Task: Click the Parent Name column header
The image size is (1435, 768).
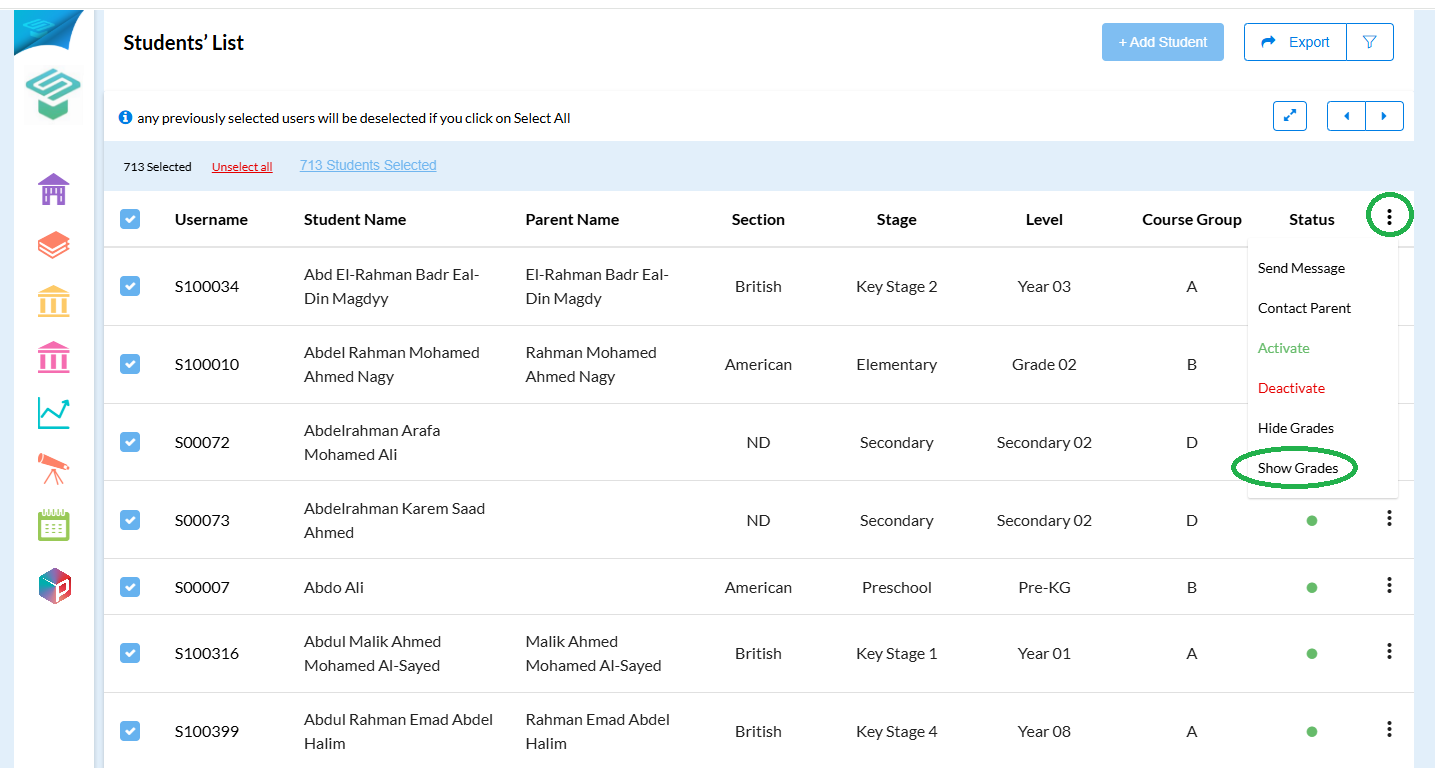Action: click(x=572, y=219)
